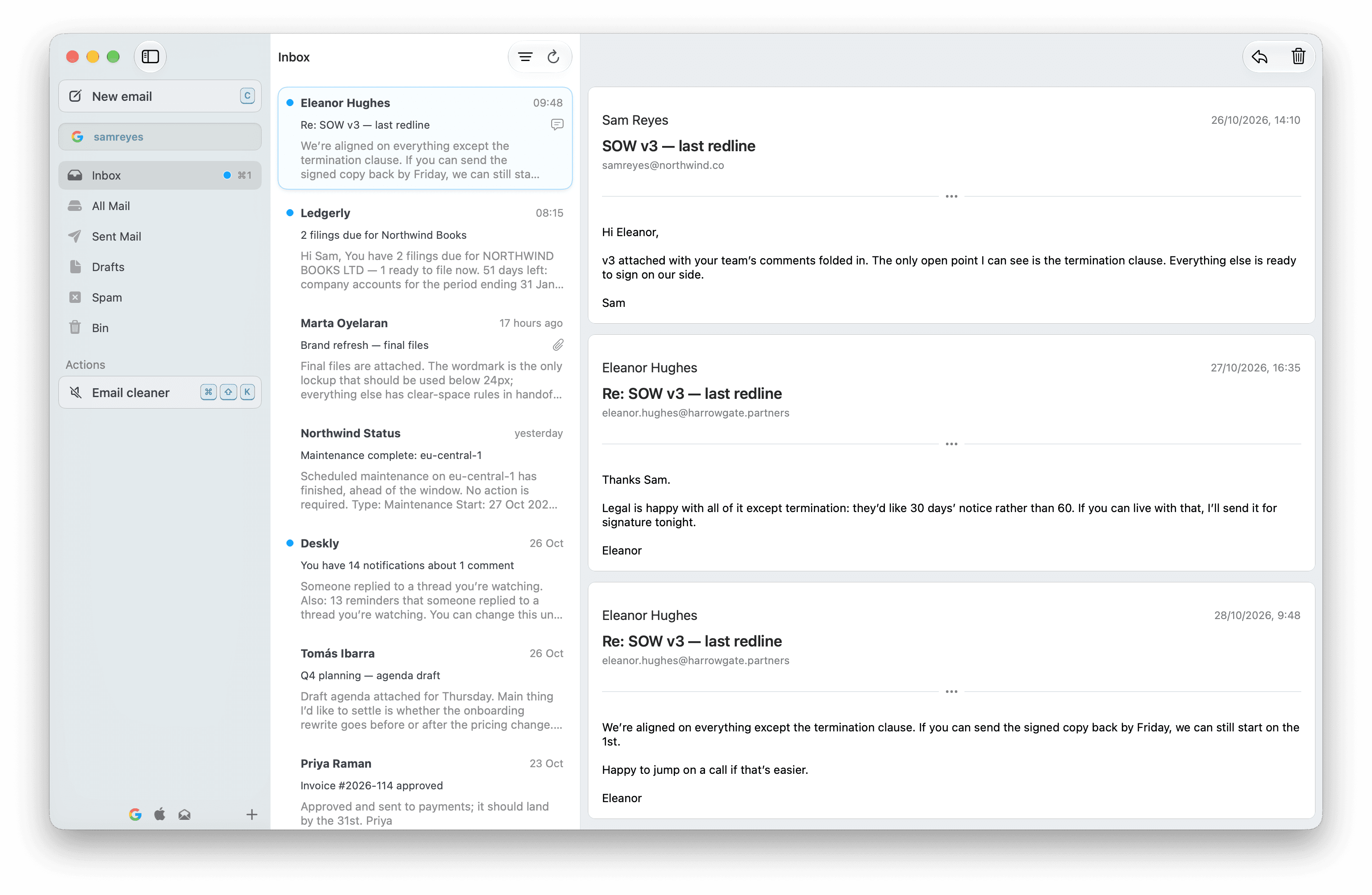Open Northwind Status maintenance email

425,469
